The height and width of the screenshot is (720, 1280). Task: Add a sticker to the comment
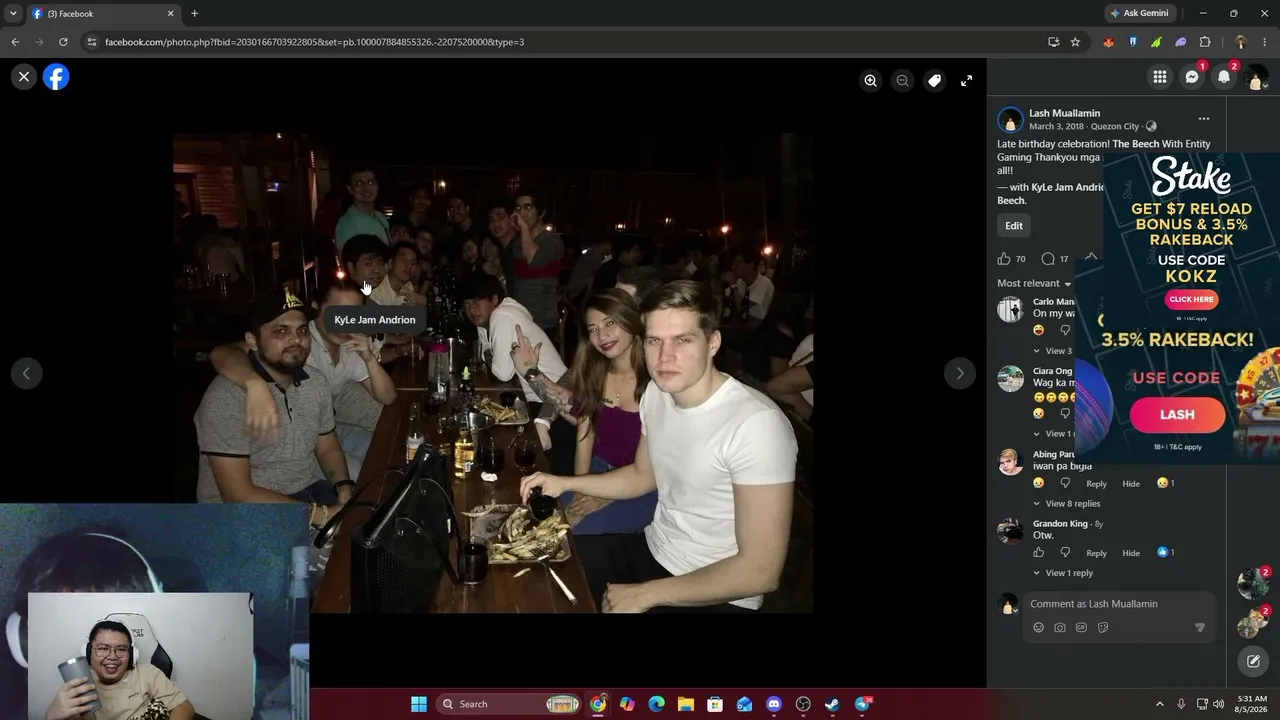(x=1103, y=628)
